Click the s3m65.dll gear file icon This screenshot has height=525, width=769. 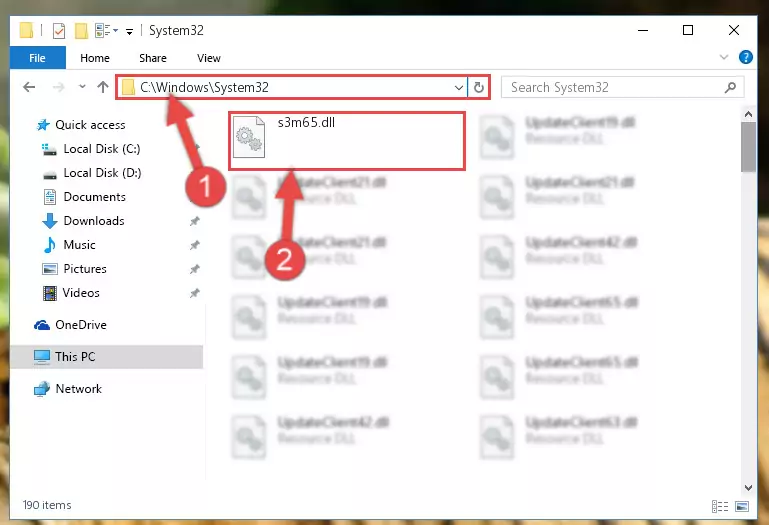point(249,137)
